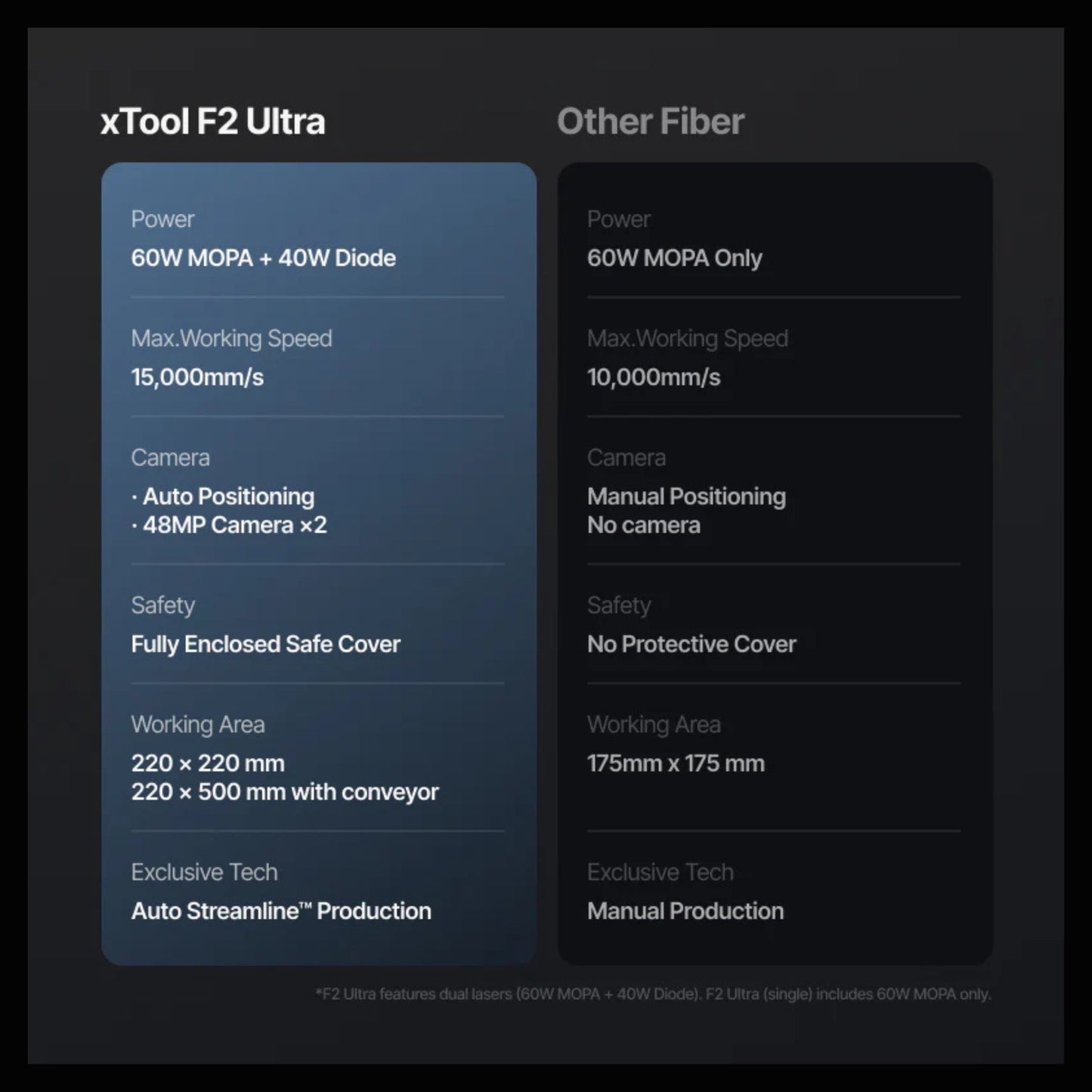Click the No Protective Cover text
The height and width of the screenshot is (1092, 1092).
(691, 644)
